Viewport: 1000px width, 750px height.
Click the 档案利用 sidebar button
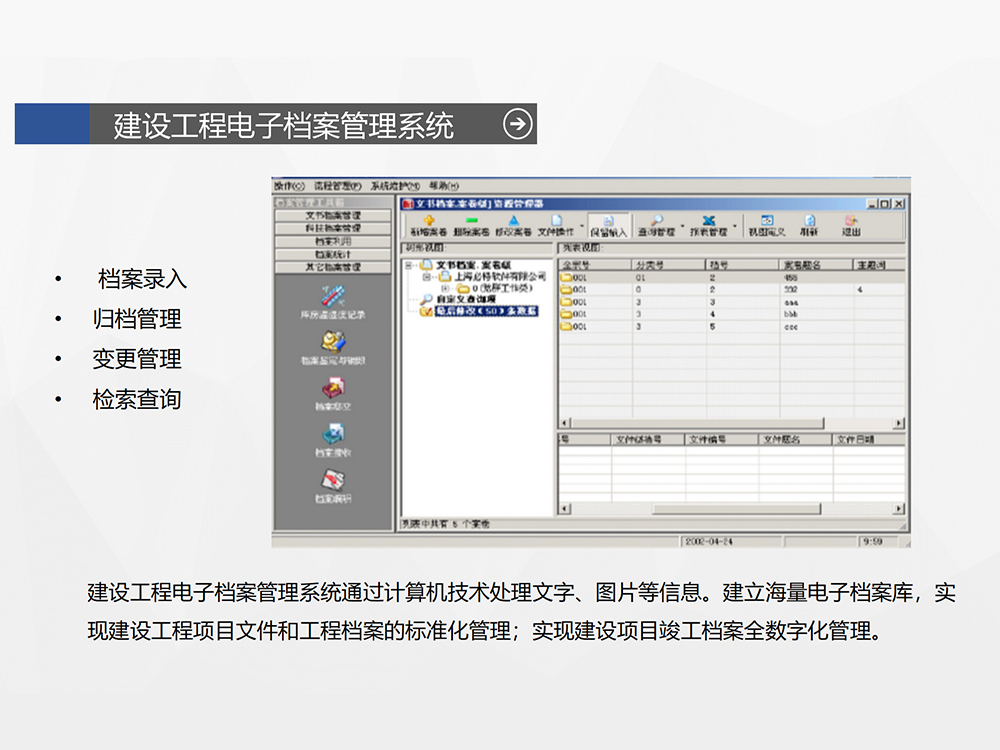(x=333, y=242)
